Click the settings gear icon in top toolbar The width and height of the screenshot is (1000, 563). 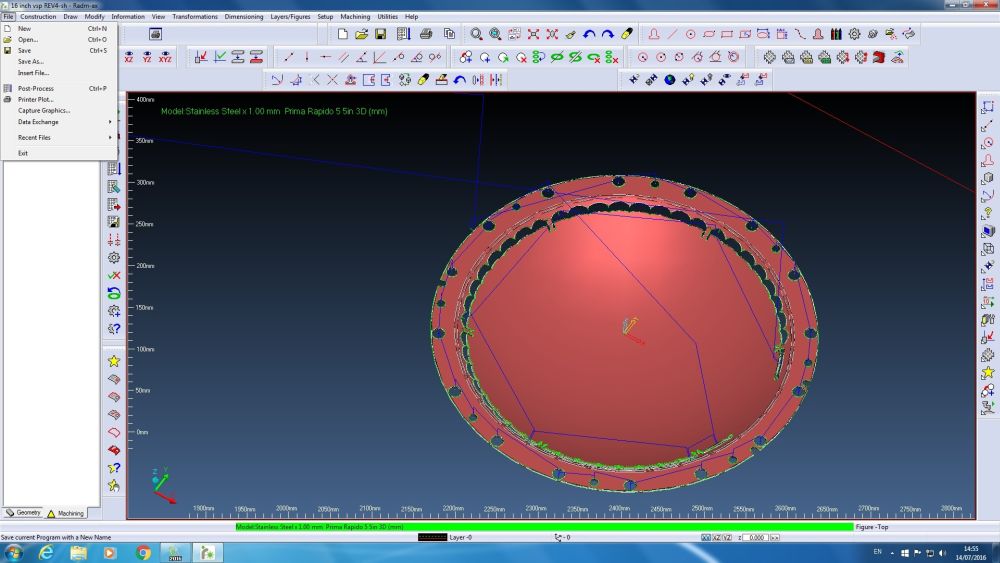click(x=855, y=34)
